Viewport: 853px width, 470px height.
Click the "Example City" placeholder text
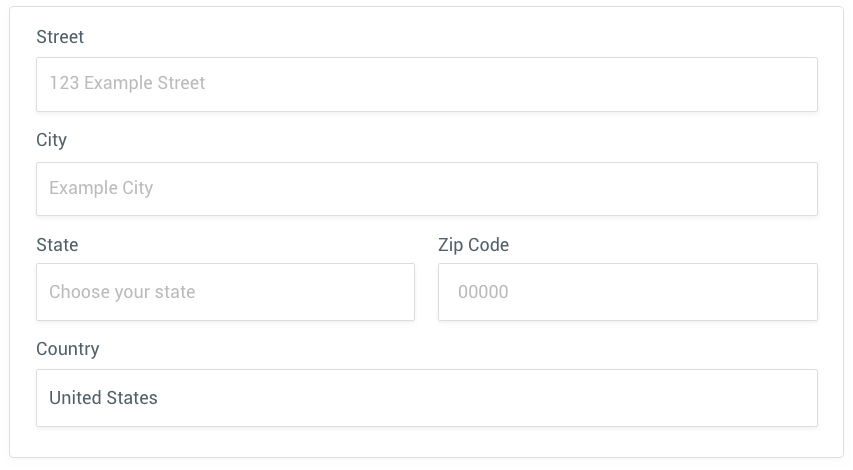(x=101, y=188)
